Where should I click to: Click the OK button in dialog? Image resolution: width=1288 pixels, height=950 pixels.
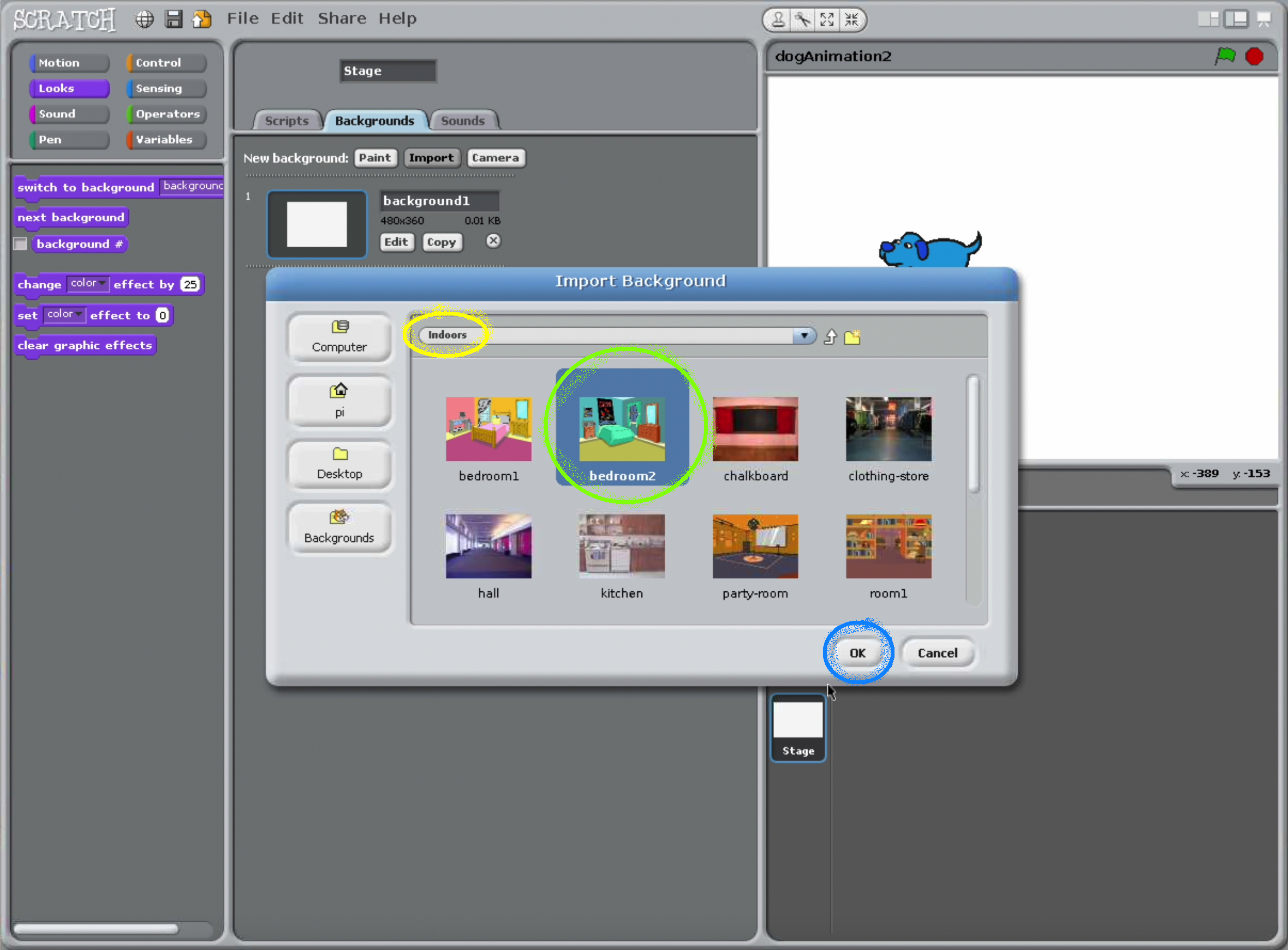pyautogui.click(x=857, y=652)
